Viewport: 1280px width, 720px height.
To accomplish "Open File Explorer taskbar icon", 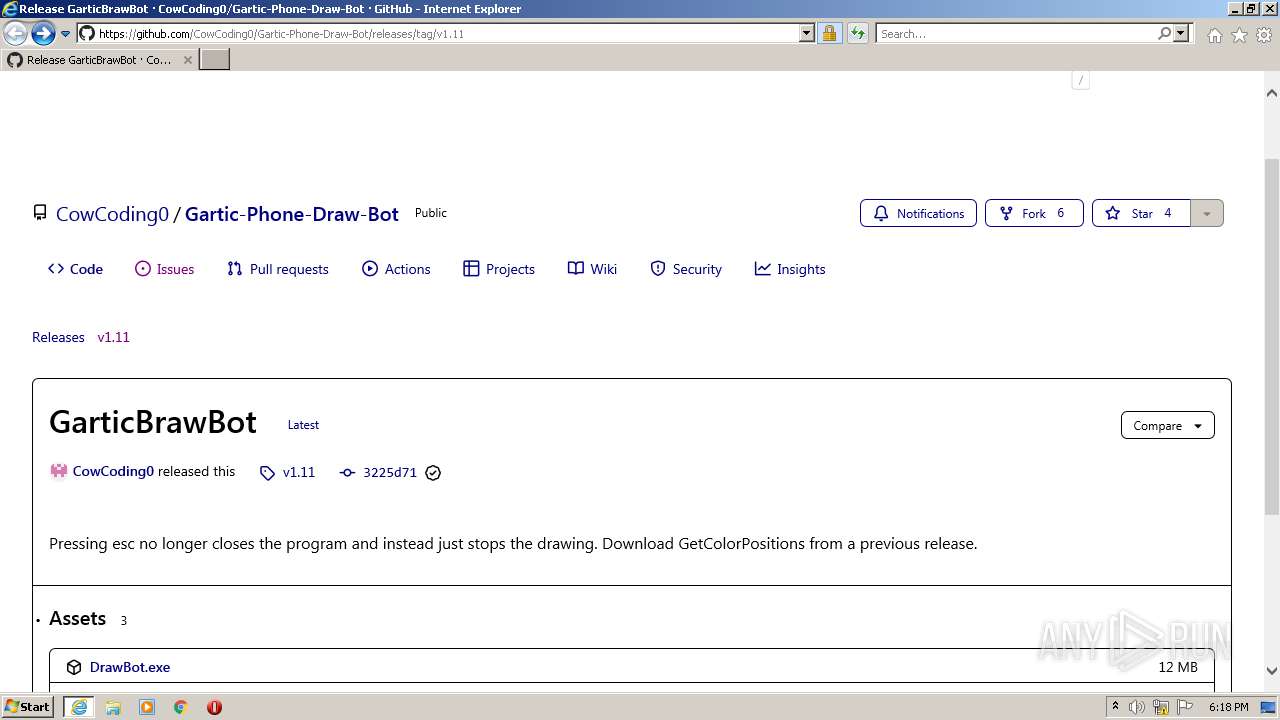I will pos(113,707).
